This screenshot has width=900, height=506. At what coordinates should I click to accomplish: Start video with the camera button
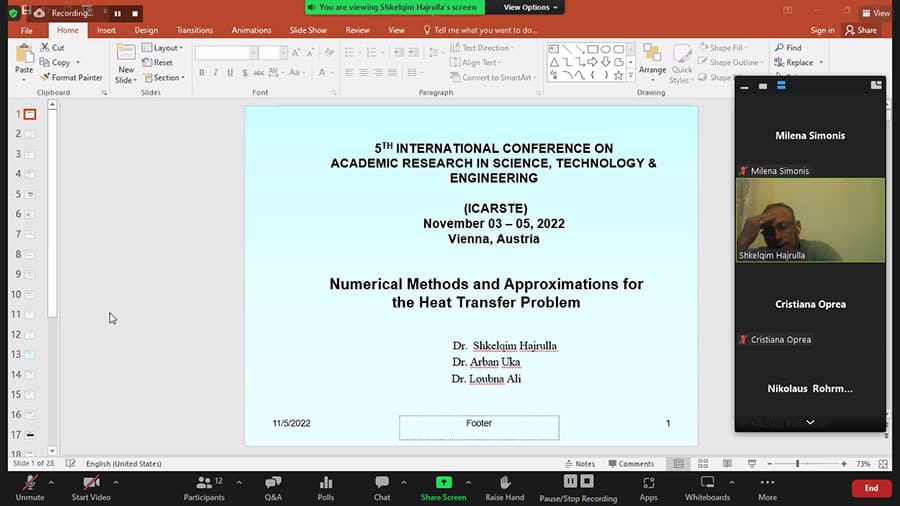point(91,487)
